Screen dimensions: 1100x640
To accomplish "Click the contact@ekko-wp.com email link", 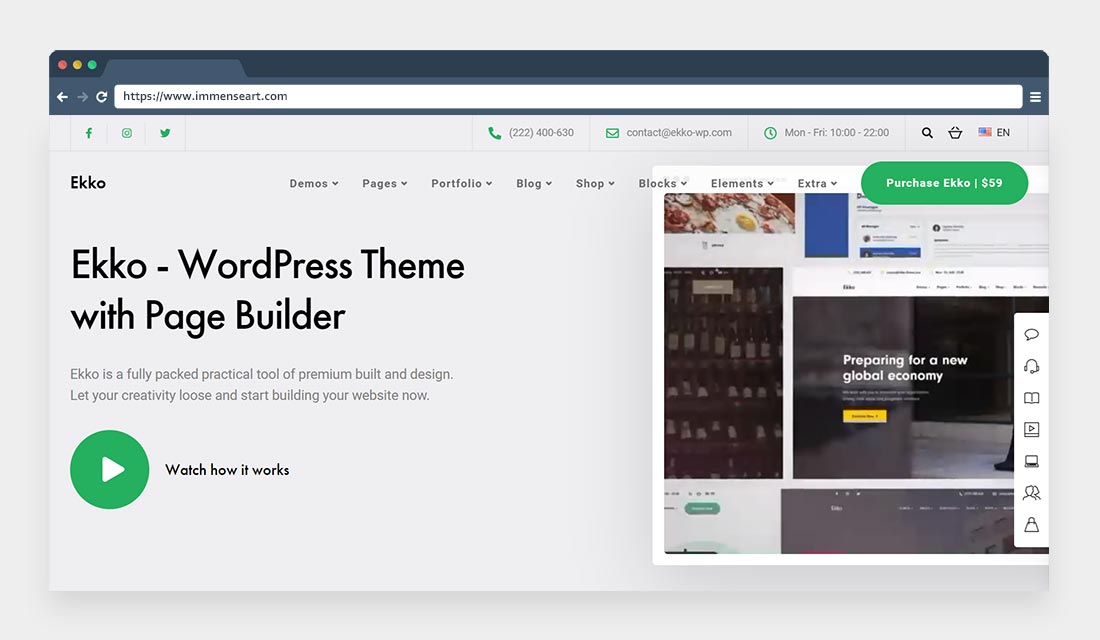I will click(x=678, y=133).
